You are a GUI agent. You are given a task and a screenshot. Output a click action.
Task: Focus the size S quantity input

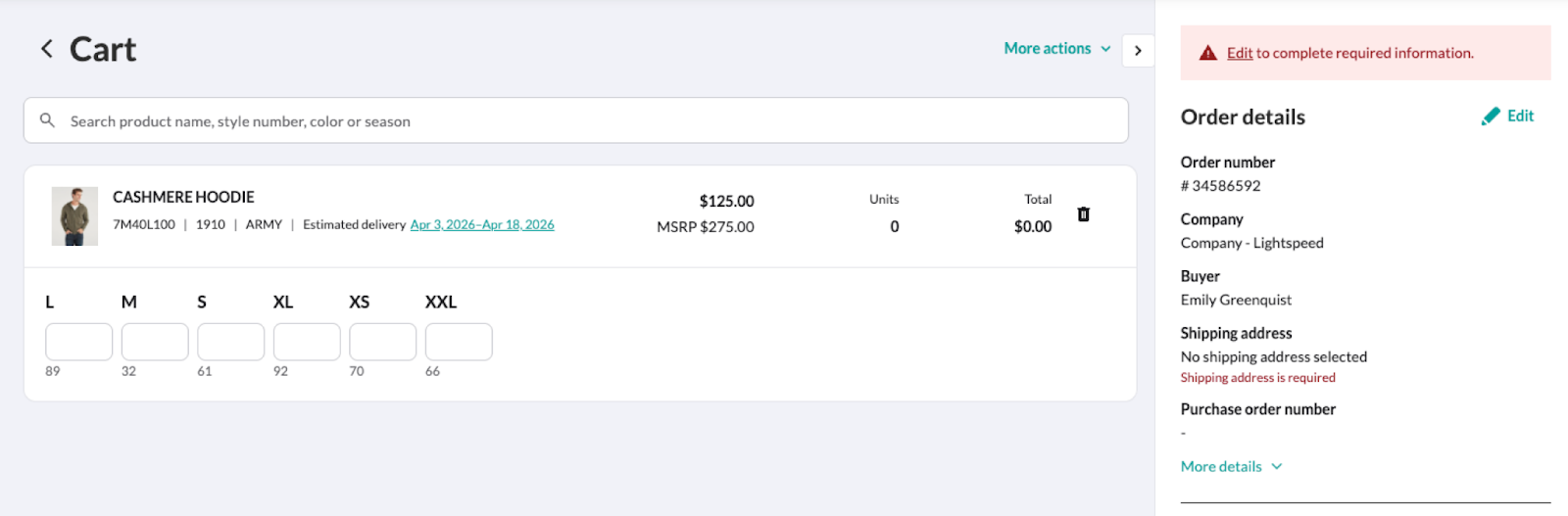coord(231,342)
